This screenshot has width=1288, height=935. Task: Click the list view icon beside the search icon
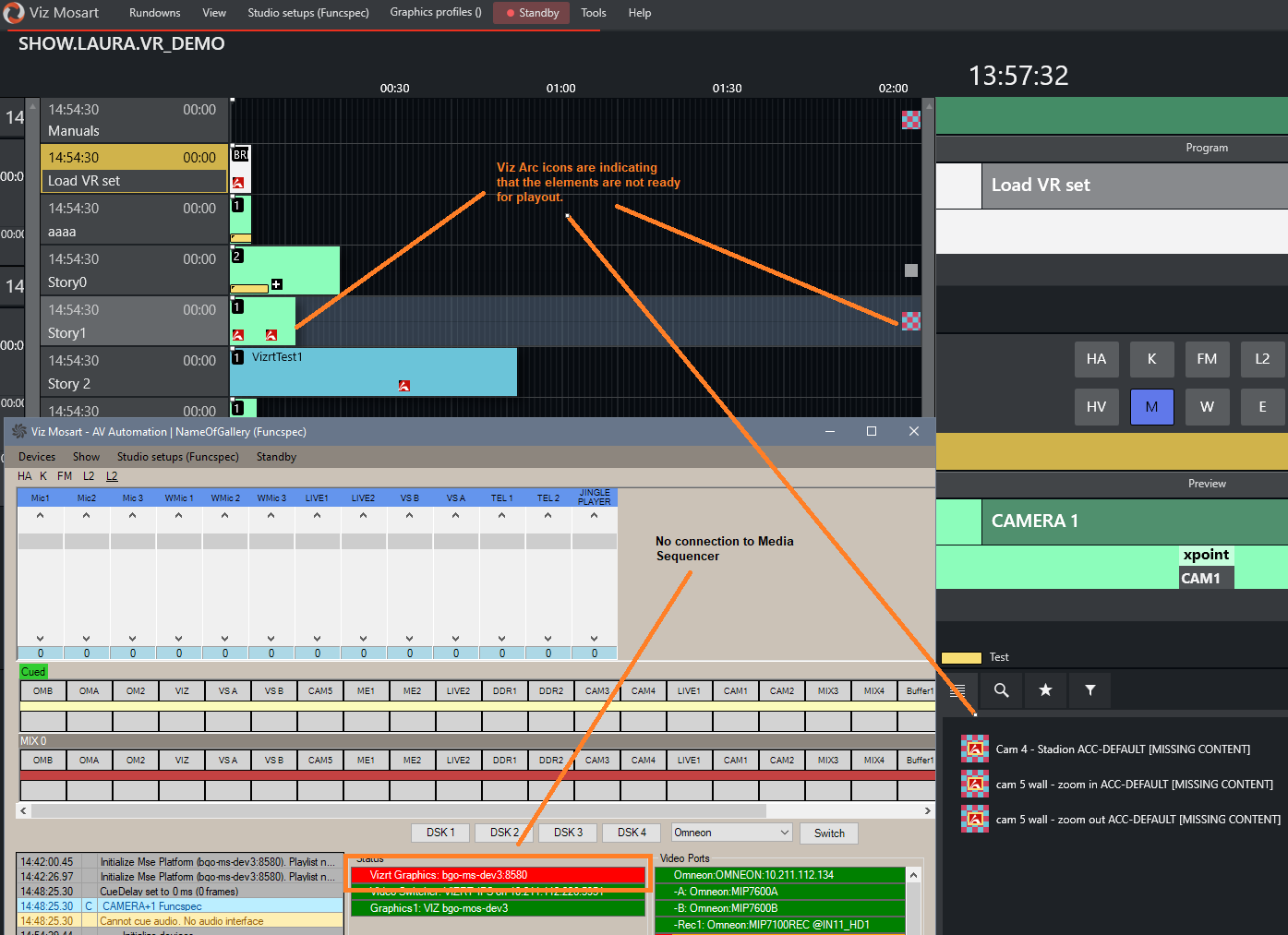(957, 690)
